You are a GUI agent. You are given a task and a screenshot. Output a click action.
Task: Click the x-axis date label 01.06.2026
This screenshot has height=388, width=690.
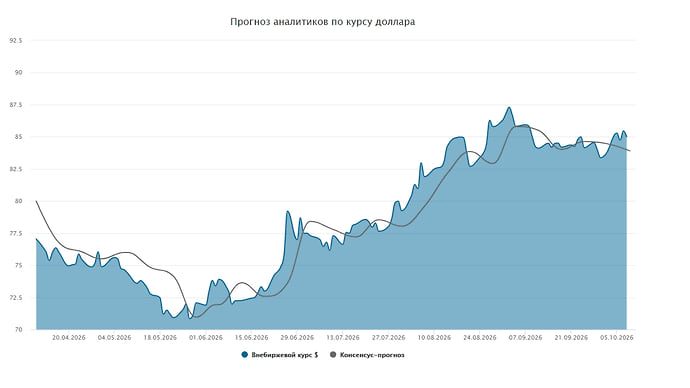pyautogui.click(x=206, y=337)
